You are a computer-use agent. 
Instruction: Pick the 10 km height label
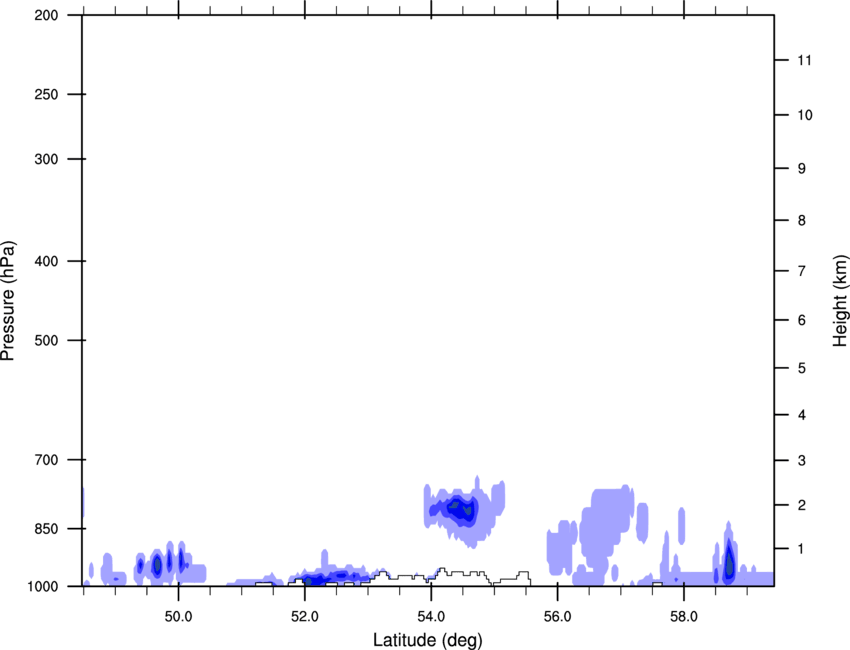[804, 115]
